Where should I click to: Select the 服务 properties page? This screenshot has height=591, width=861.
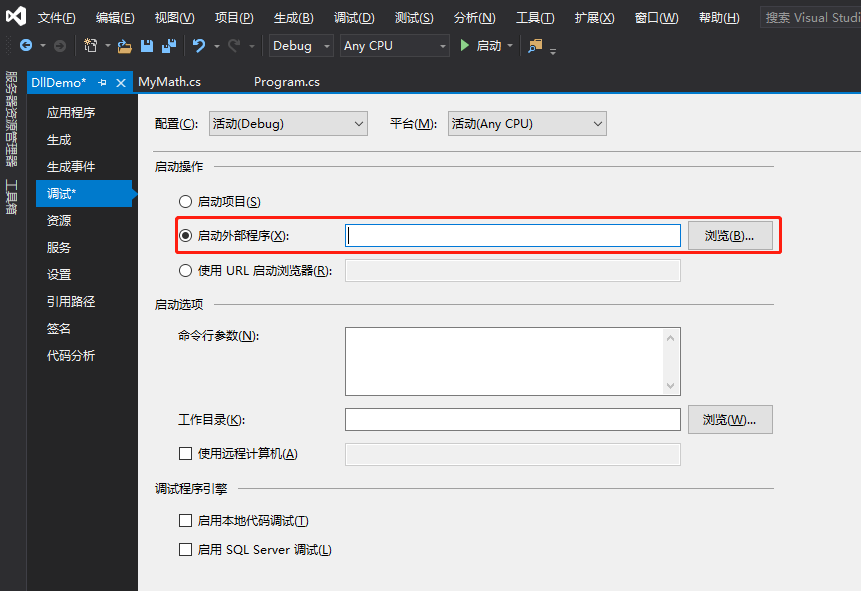click(x=59, y=247)
